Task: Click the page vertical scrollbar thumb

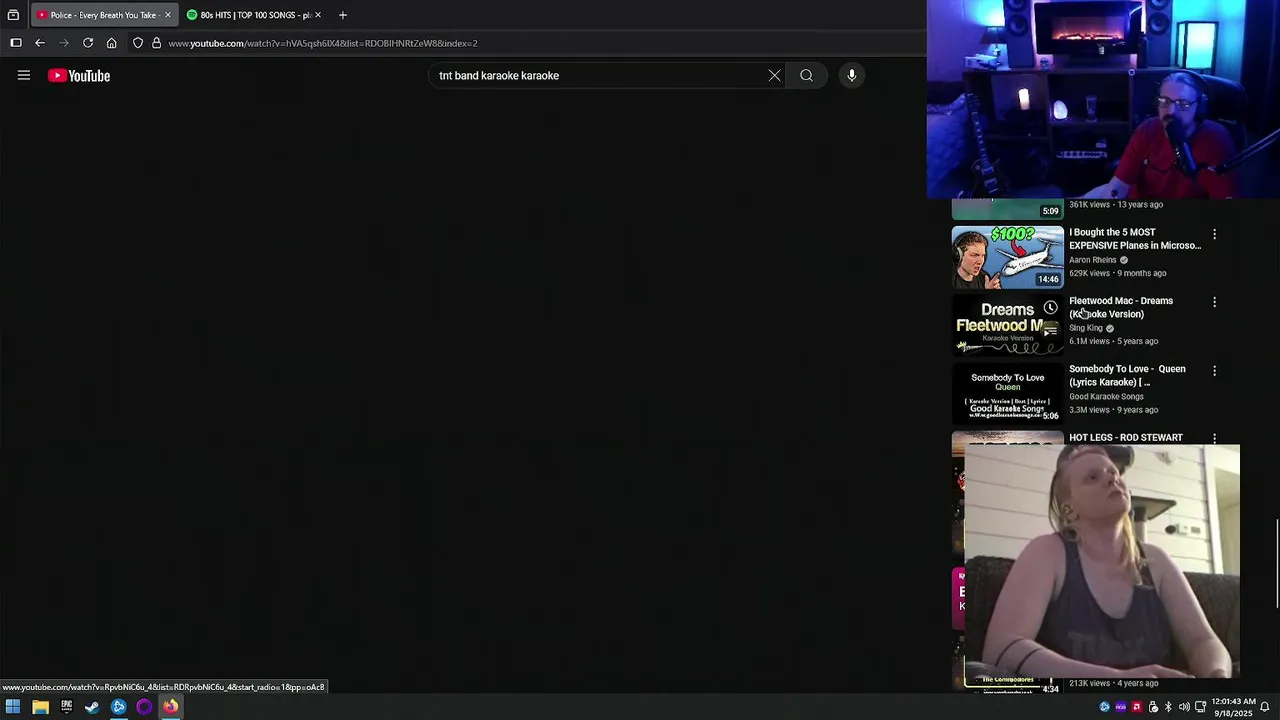Action: (1277, 562)
